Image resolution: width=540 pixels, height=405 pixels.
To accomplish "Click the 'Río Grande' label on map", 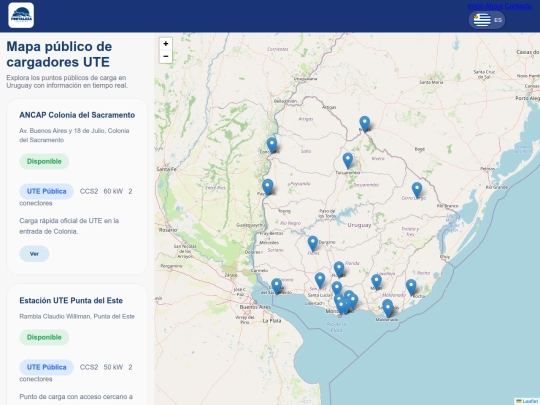I will click(x=497, y=187).
